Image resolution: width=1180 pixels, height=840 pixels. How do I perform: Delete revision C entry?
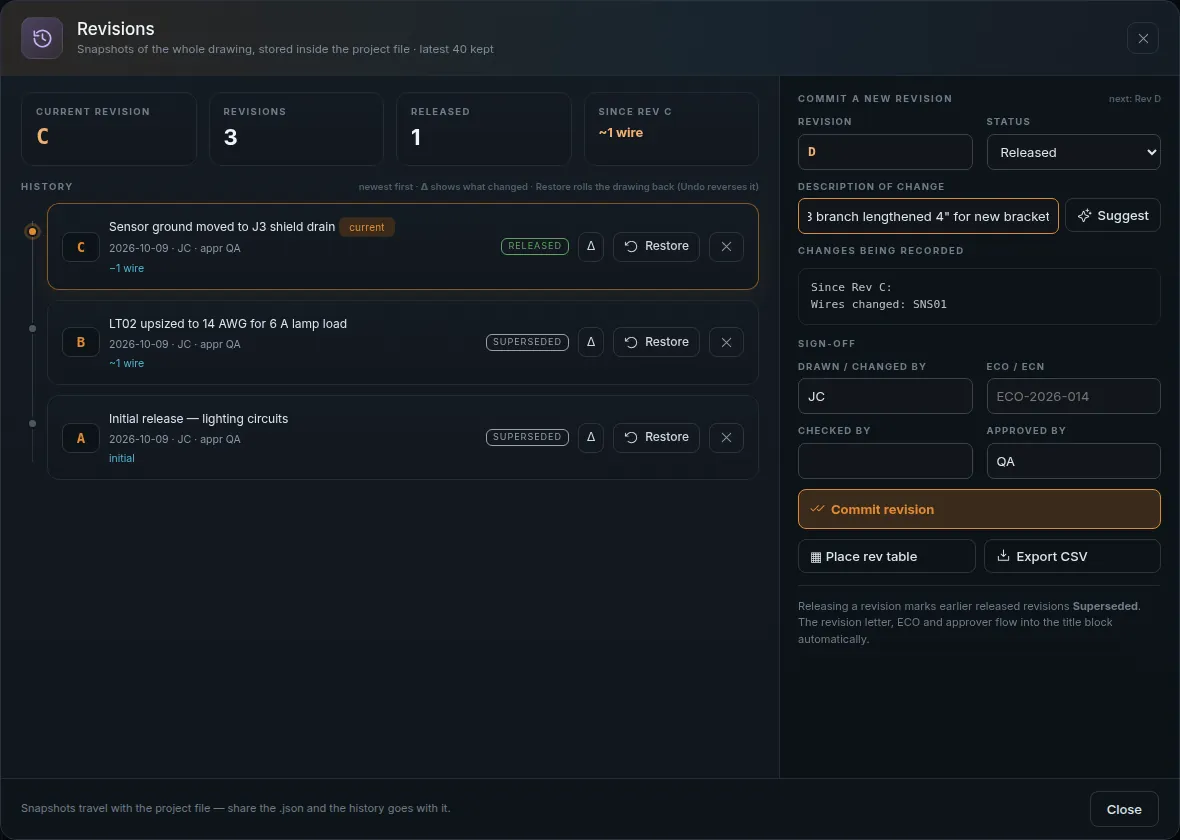click(x=726, y=246)
